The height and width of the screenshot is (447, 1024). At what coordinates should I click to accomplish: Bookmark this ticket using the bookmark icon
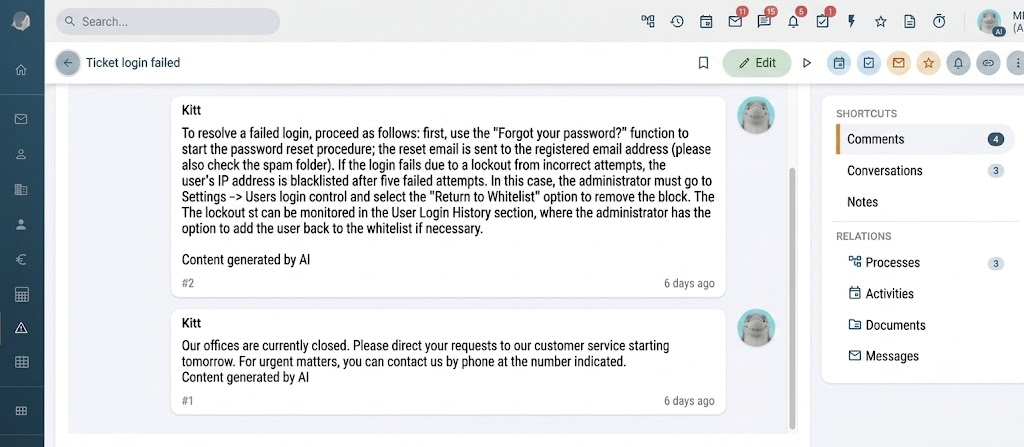click(x=703, y=63)
